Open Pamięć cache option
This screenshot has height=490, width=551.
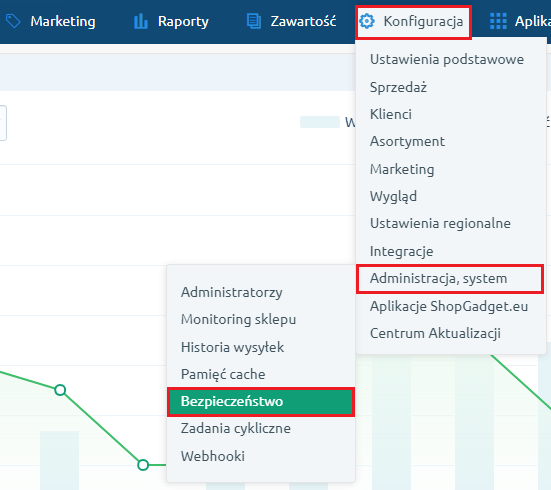[x=223, y=374]
